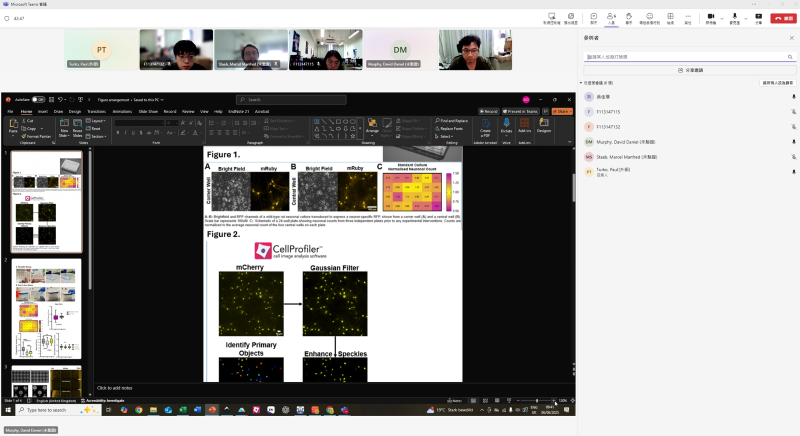Raise hand in the meeting
800x436 pixels.
(x=629, y=17)
